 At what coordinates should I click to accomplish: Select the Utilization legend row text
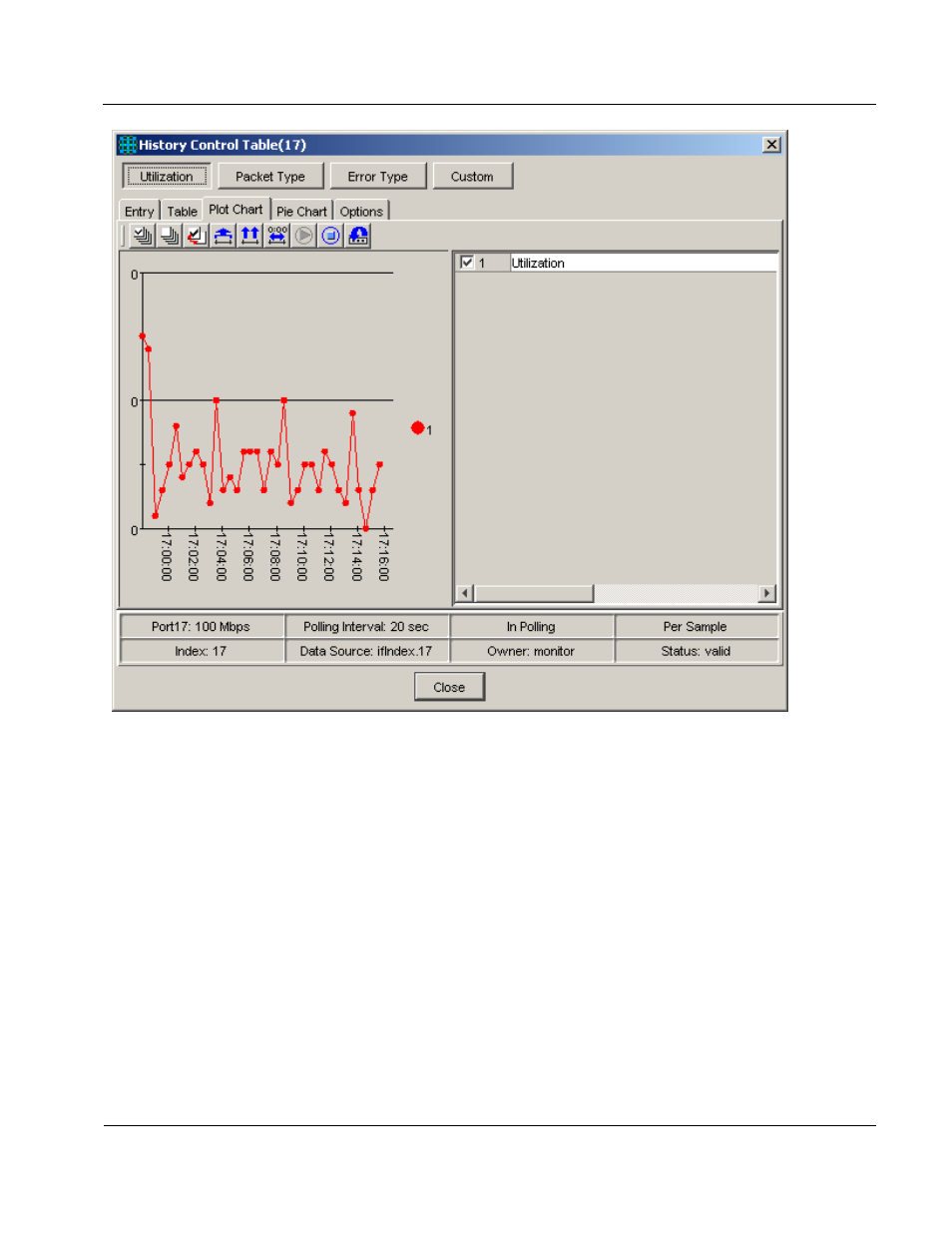(538, 263)
